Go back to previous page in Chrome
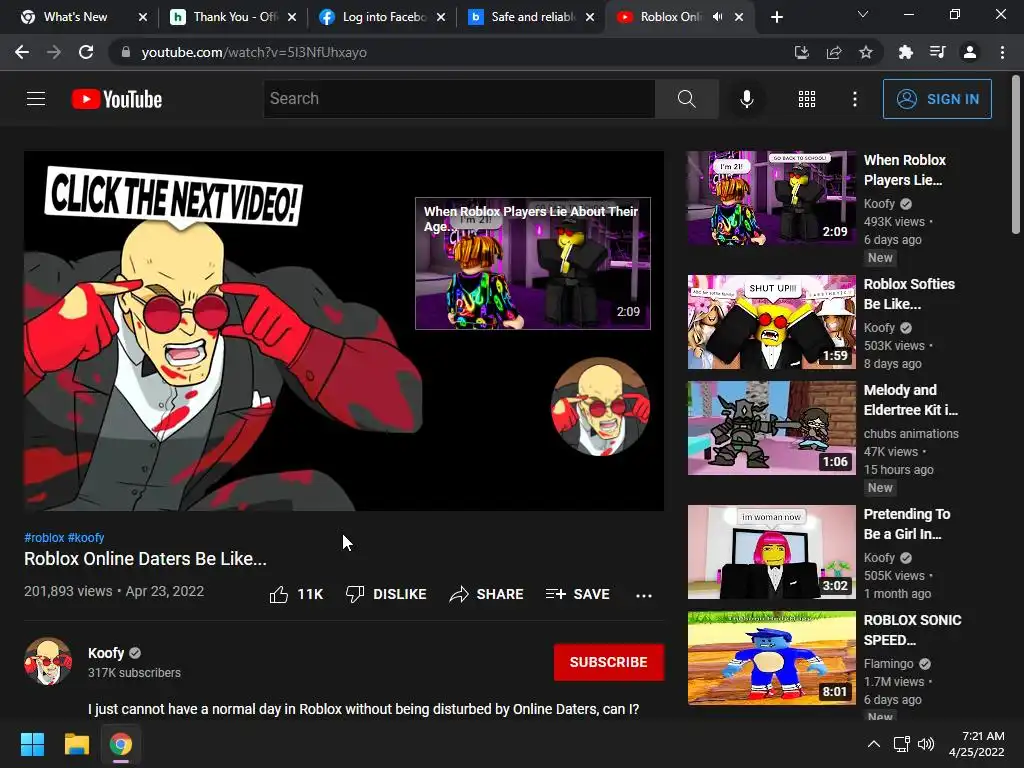The width and height of the screenshot is (1024, 768). click(22, 52)
